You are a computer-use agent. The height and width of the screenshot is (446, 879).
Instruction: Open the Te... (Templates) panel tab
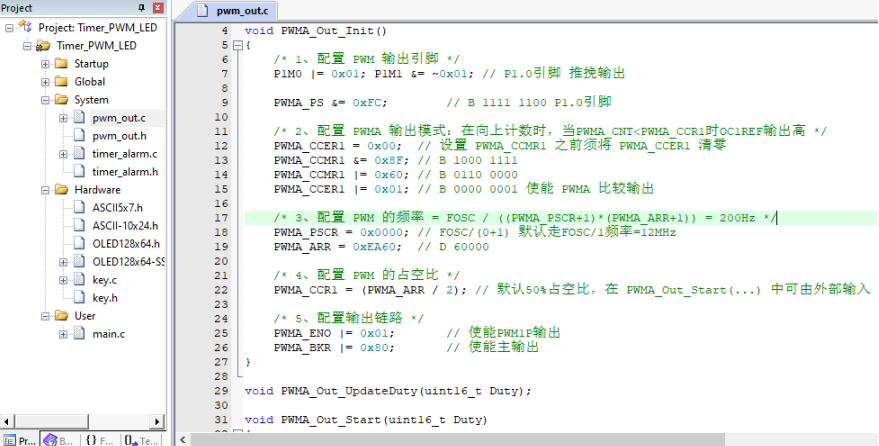pyautogui.click(x=141, y=440)
